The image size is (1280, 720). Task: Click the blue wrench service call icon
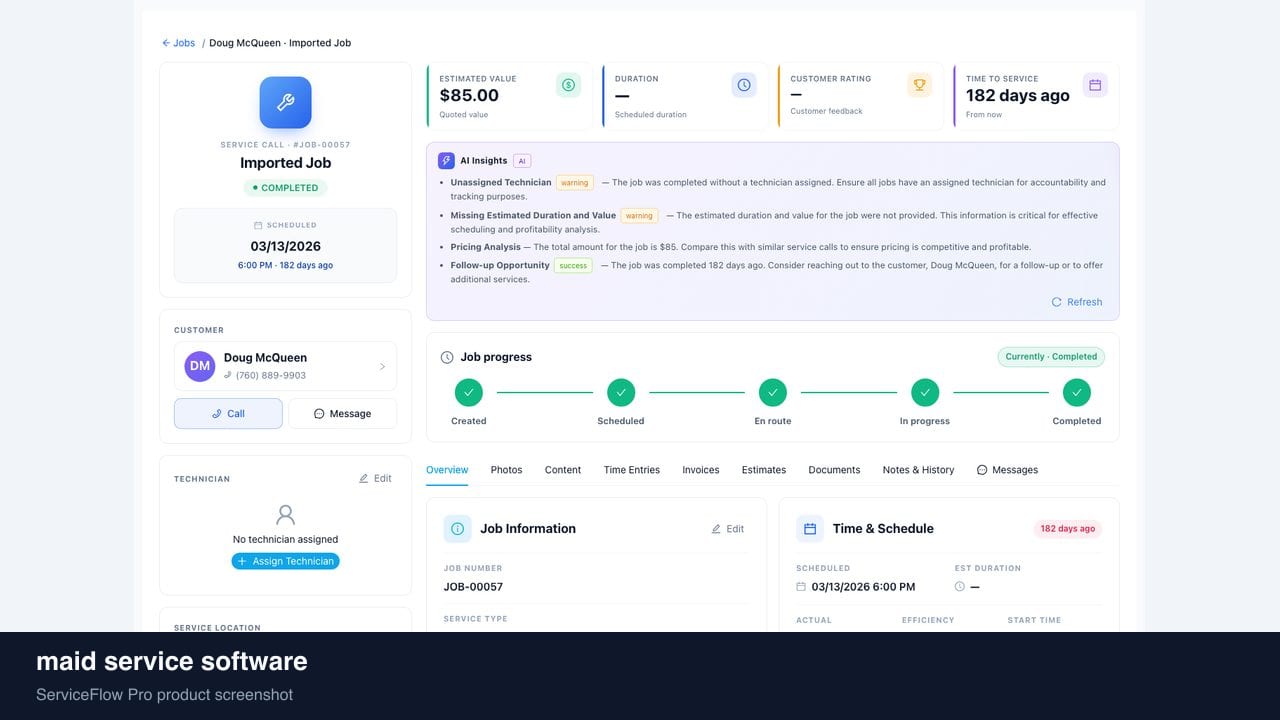coord(285,103)
